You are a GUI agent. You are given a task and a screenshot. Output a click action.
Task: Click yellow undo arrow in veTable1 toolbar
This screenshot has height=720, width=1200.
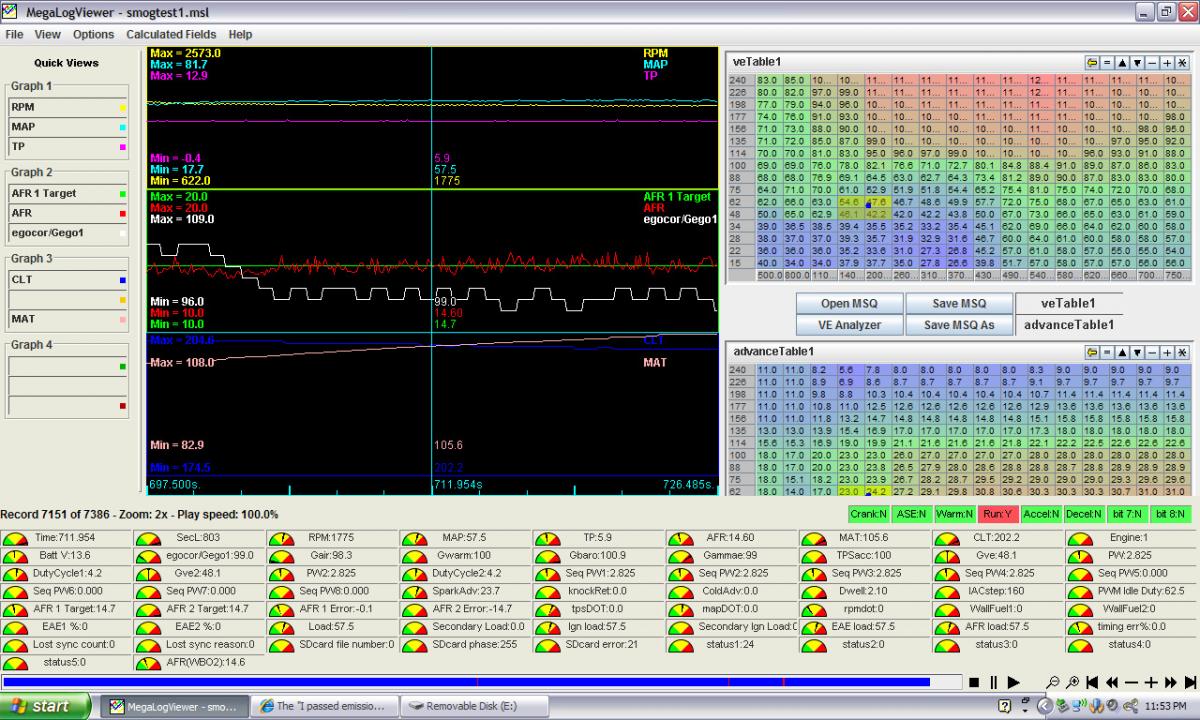pos(1091,62)
